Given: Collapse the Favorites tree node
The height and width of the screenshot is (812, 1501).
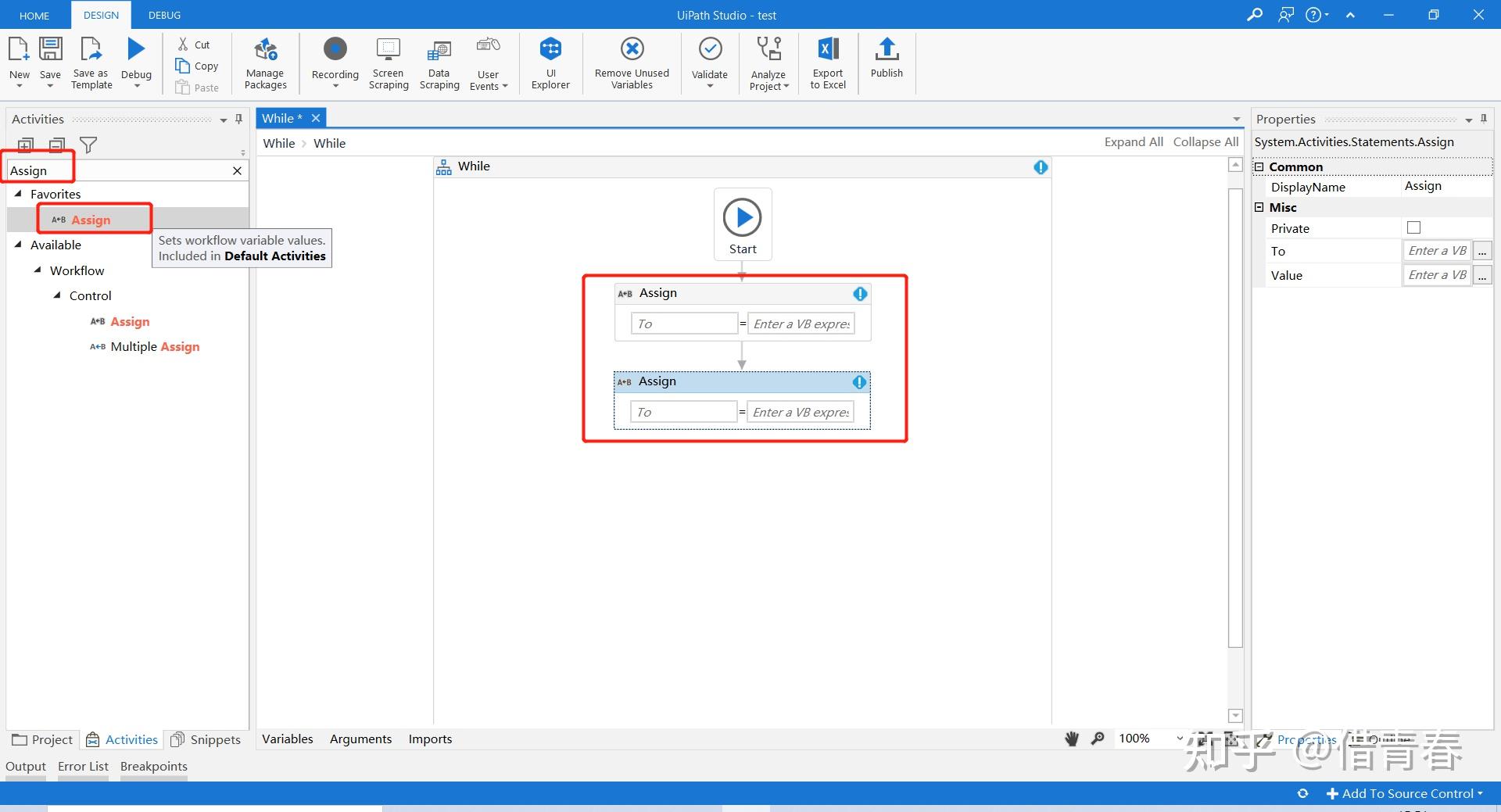Looking at the screenshot, I should click(19, 194).
